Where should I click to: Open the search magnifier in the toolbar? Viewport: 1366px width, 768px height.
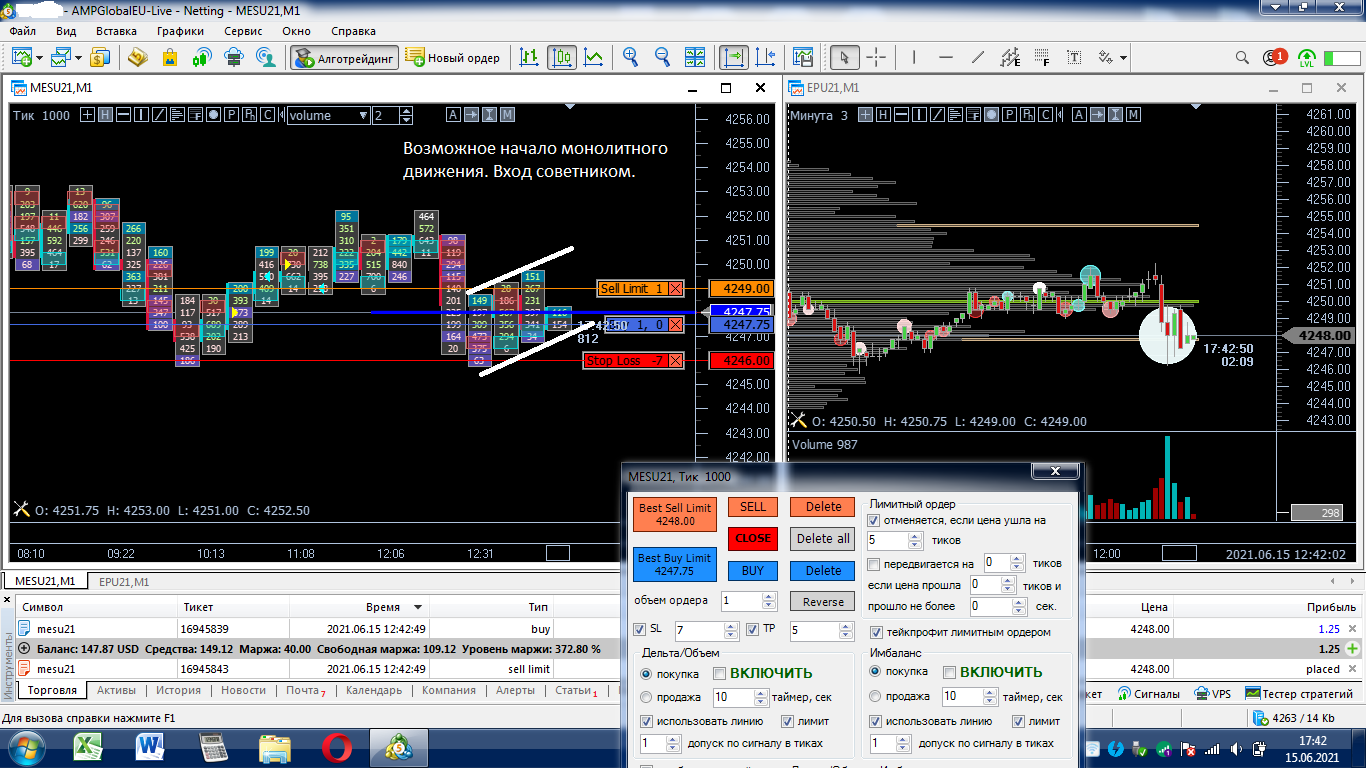(x=1242, y=58)
